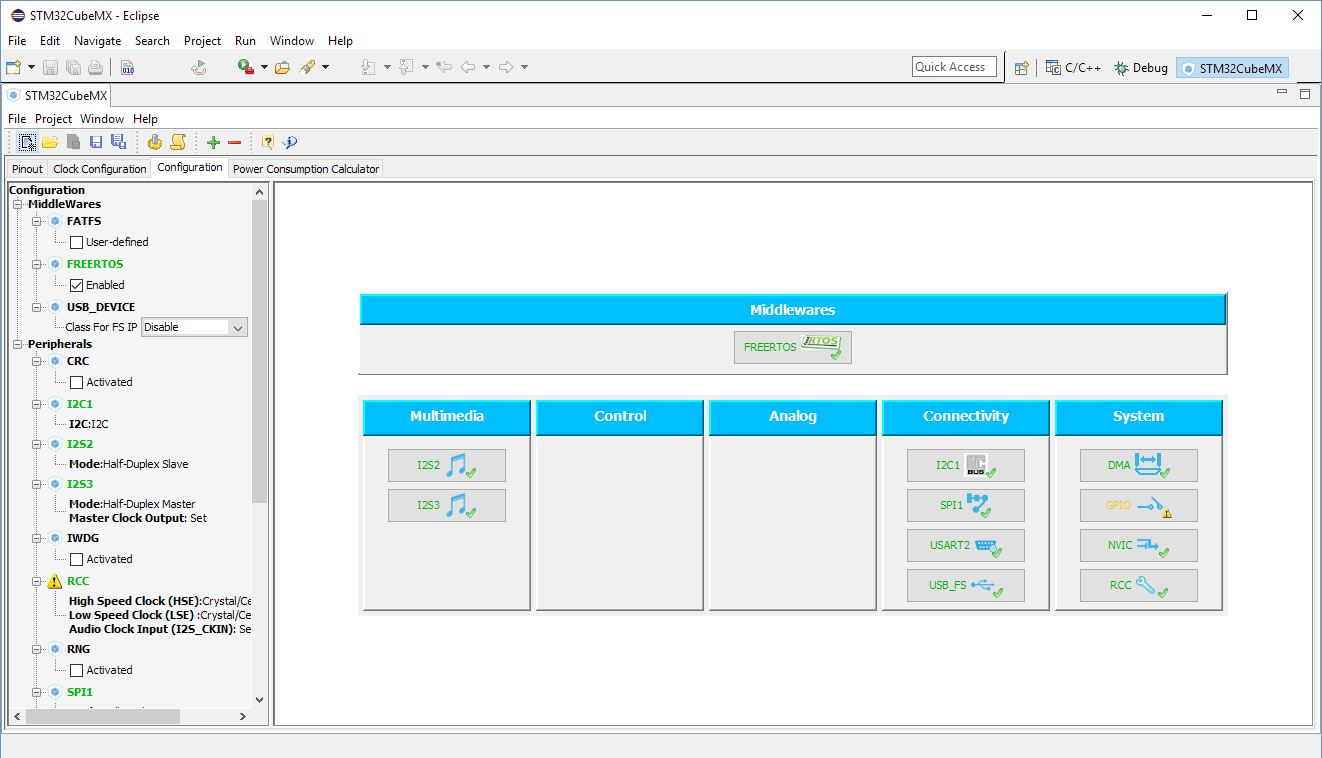Open DMA system configuration

1139,465
